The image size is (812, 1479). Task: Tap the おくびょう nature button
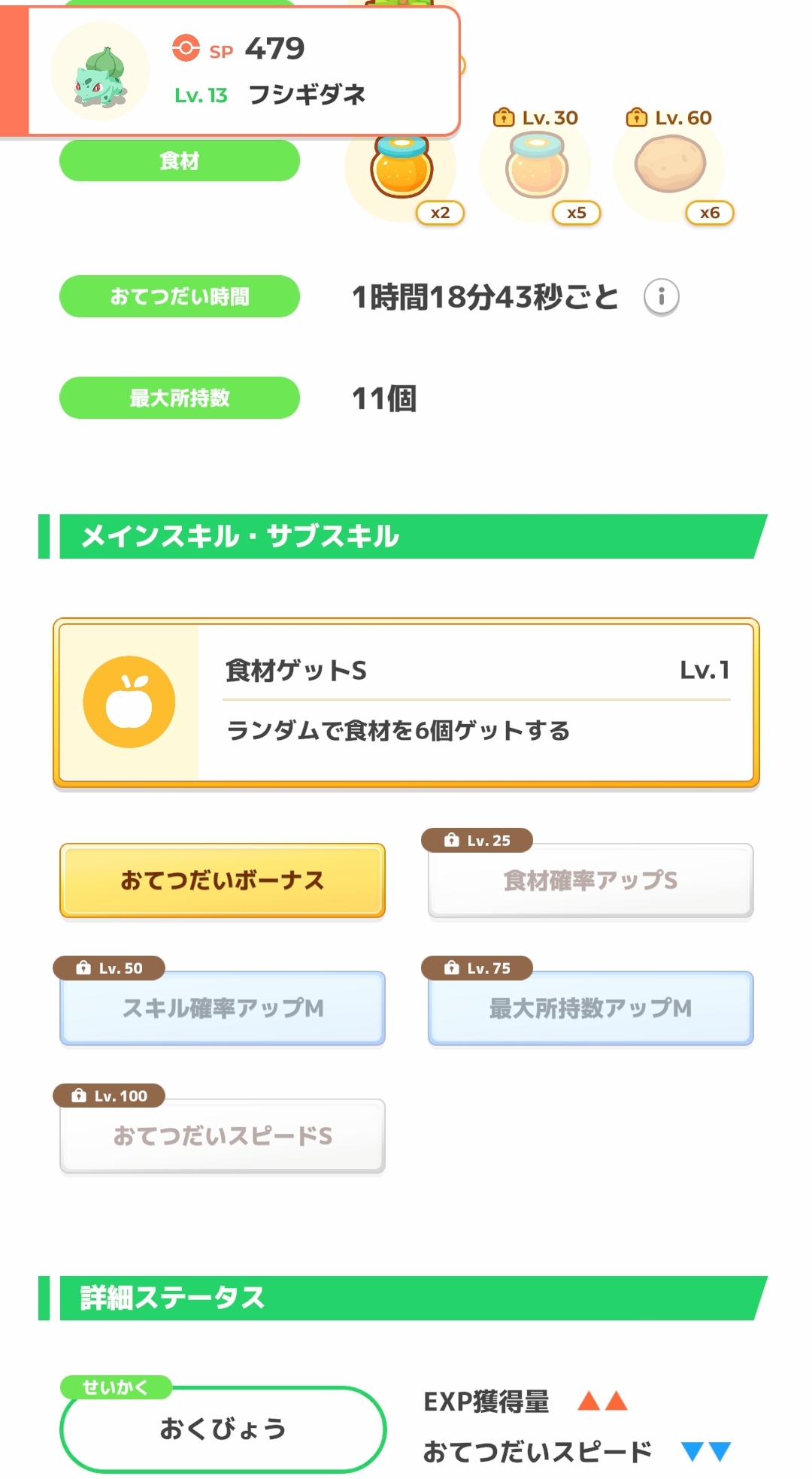pyautogui.click(x=223, y=1429)
